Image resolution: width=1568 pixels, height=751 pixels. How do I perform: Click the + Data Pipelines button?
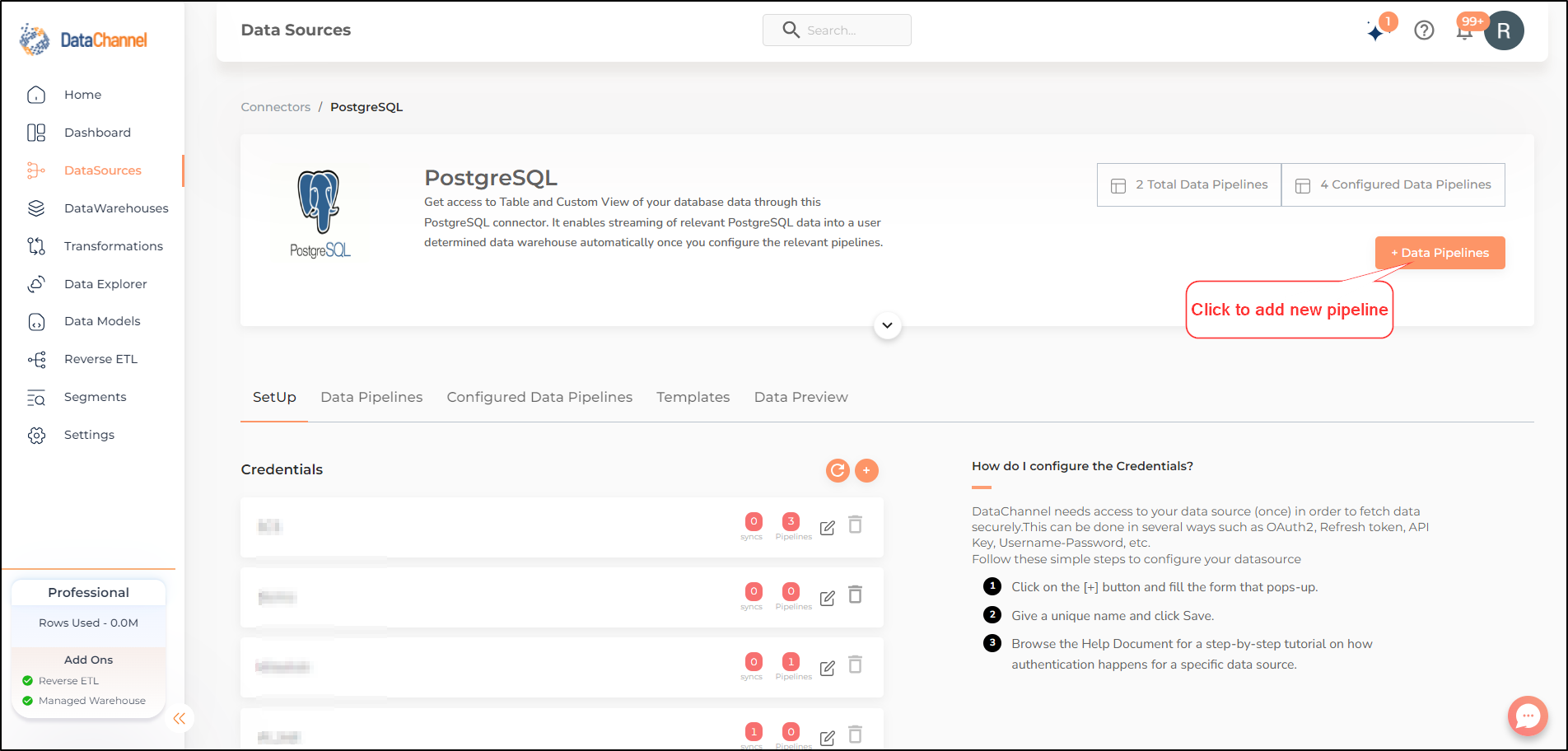[1440, 253]
